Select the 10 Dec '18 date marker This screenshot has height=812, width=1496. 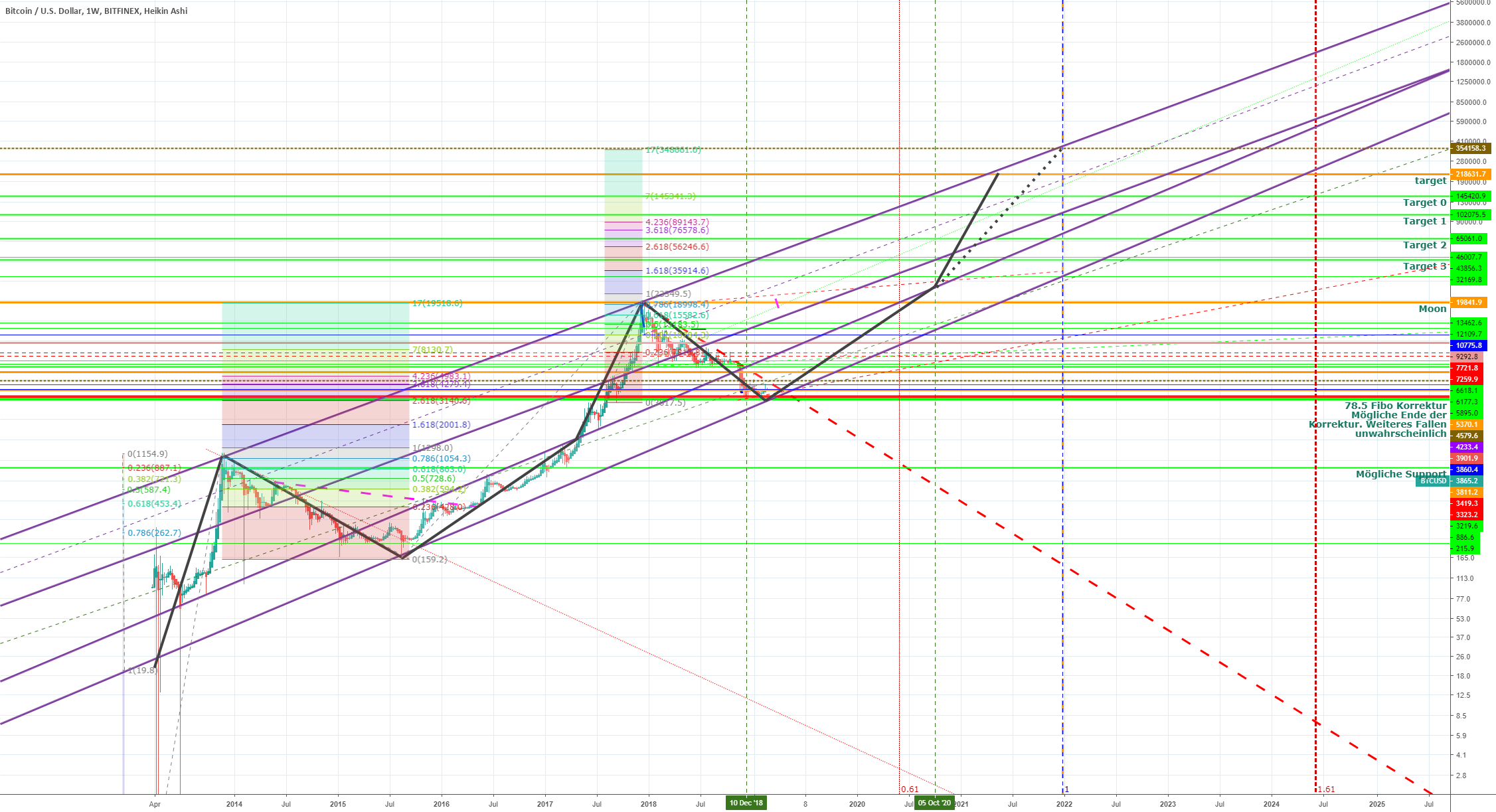click(x=746, y=803)
